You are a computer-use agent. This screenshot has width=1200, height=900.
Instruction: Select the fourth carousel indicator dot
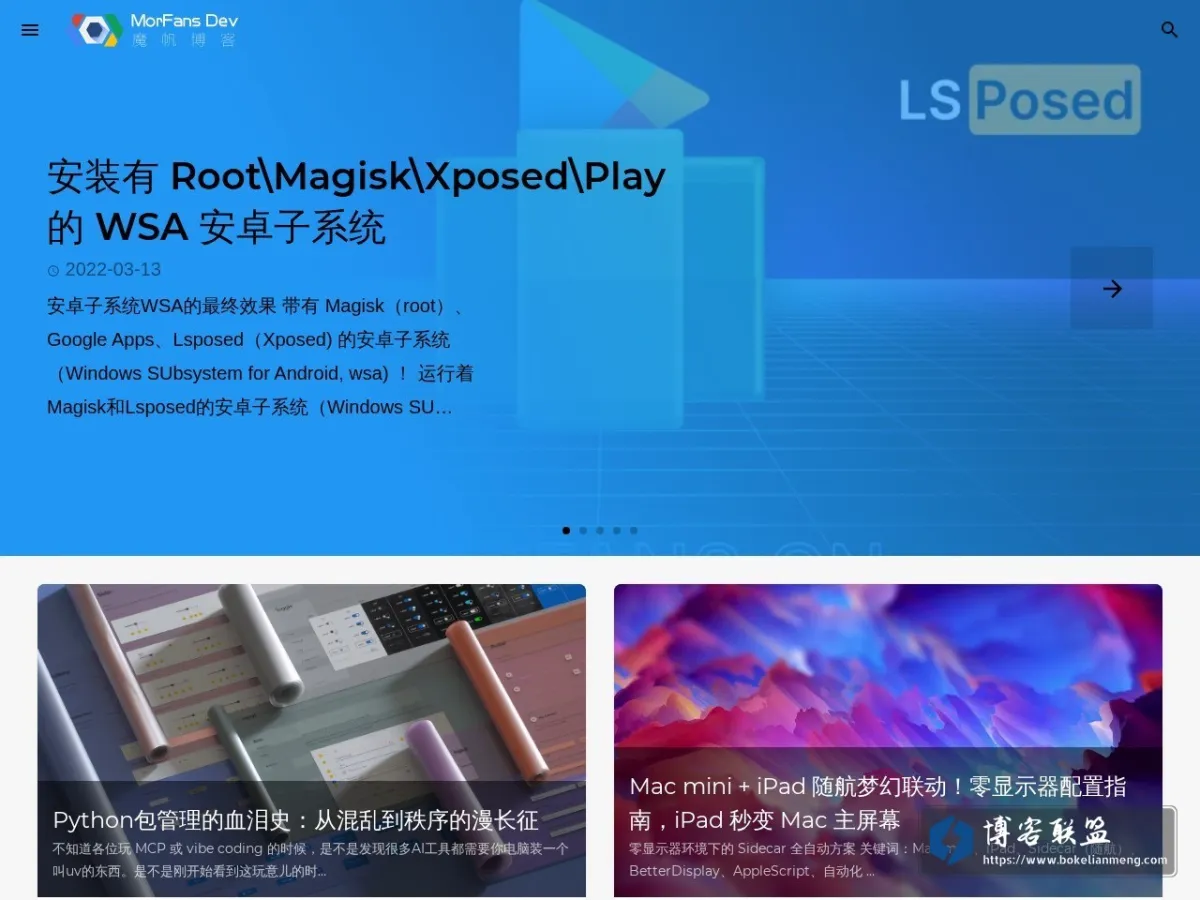[x=617, y=531]
